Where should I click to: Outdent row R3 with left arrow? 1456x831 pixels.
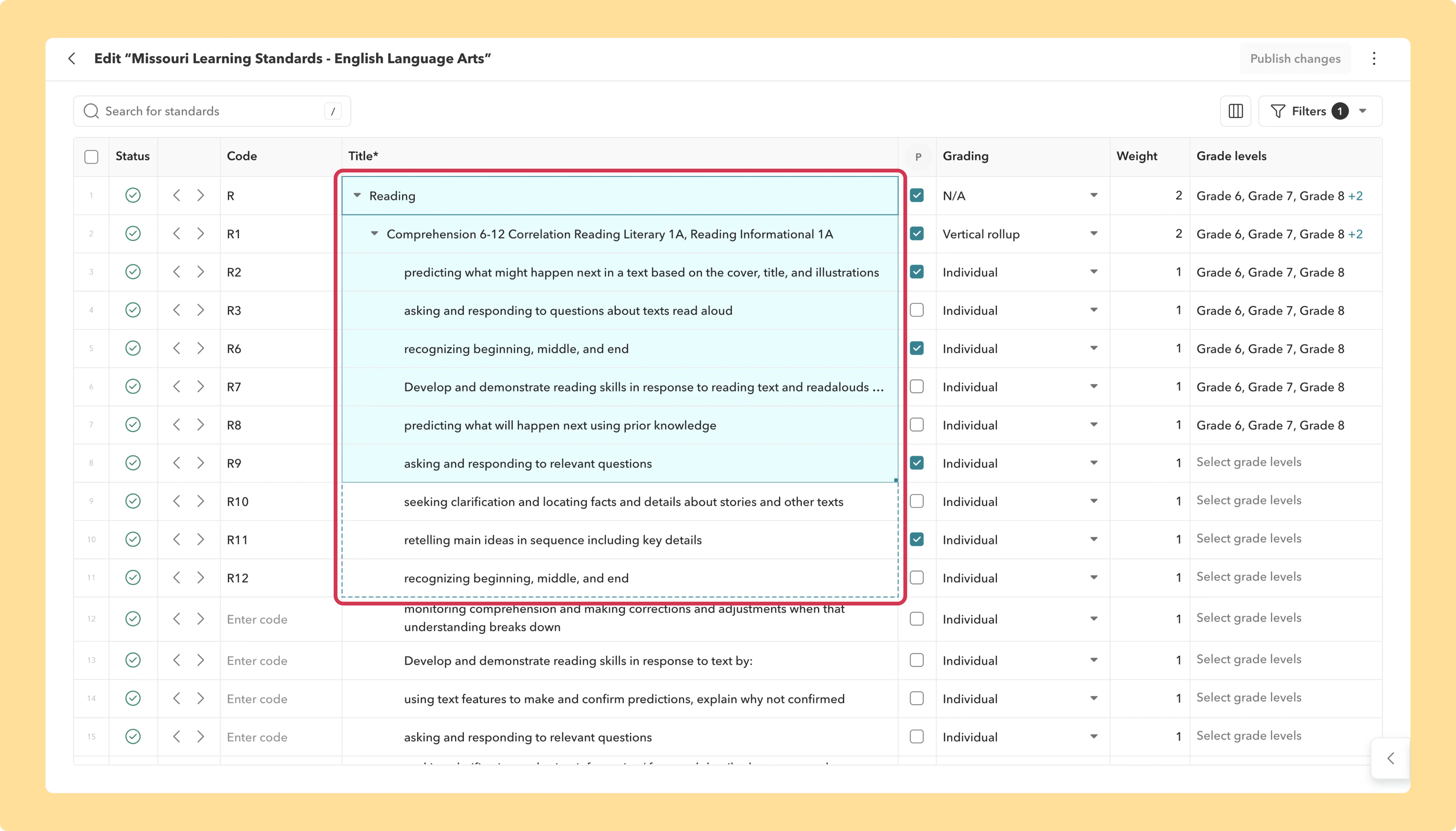177,310
